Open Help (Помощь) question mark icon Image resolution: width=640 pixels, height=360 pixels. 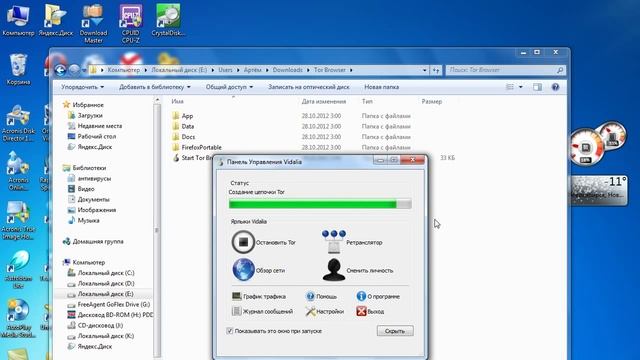pos(310,296)
